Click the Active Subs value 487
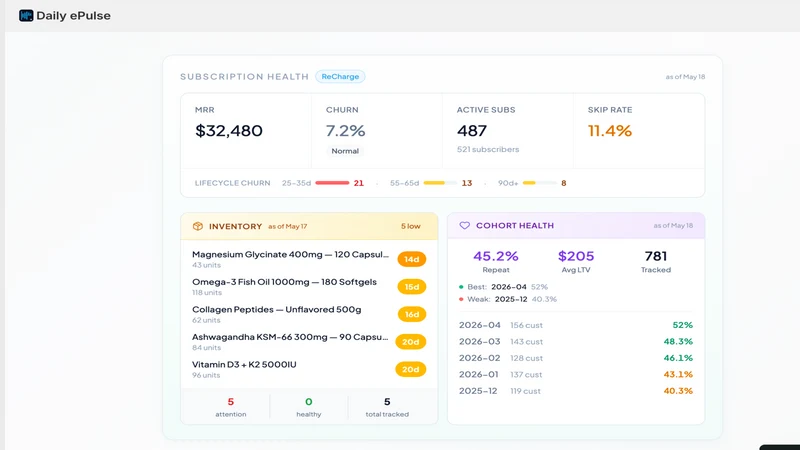The image size is (800, 450). pos(472,131)
